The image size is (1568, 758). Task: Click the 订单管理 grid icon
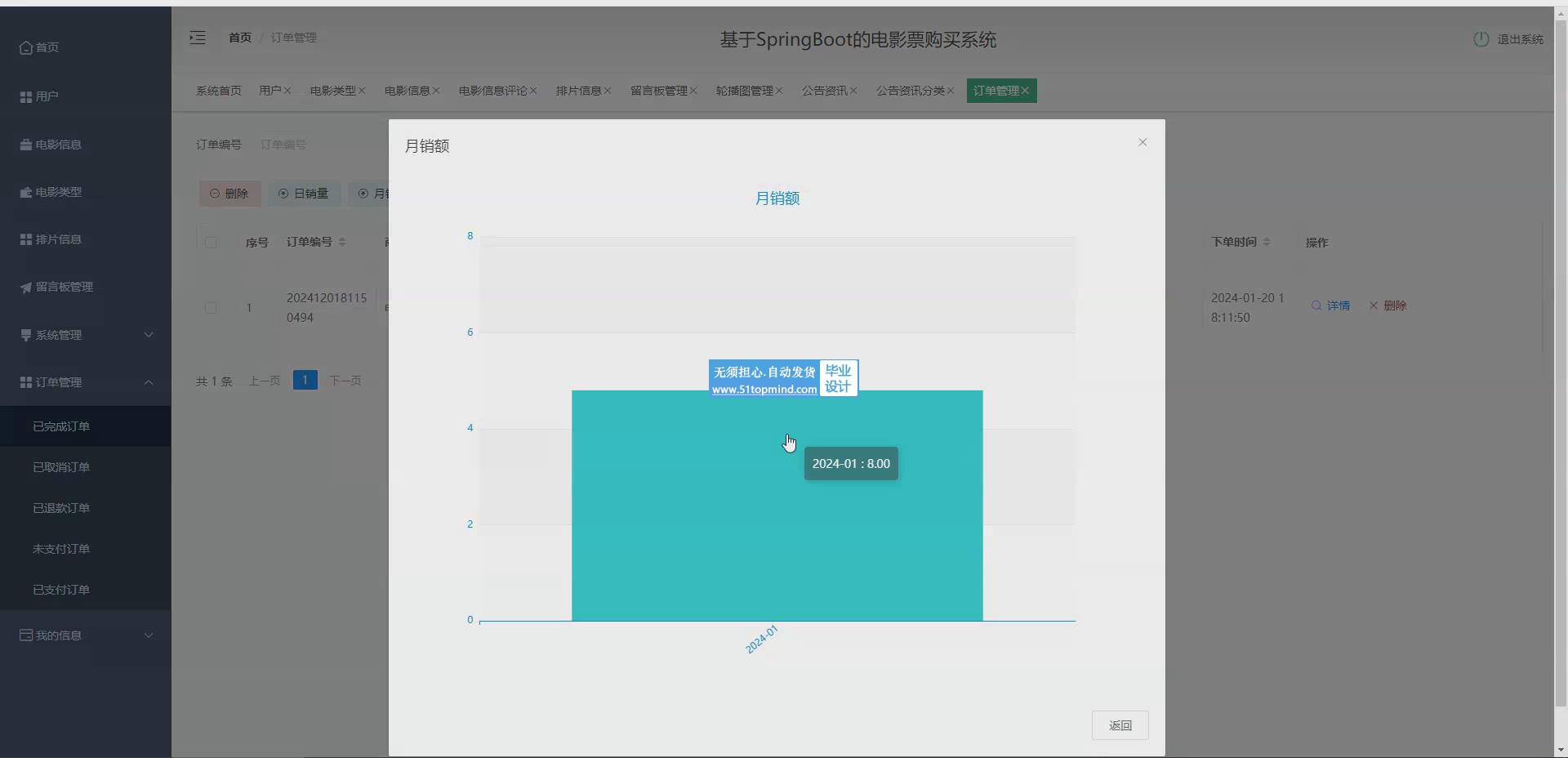(x=26, y=382)
